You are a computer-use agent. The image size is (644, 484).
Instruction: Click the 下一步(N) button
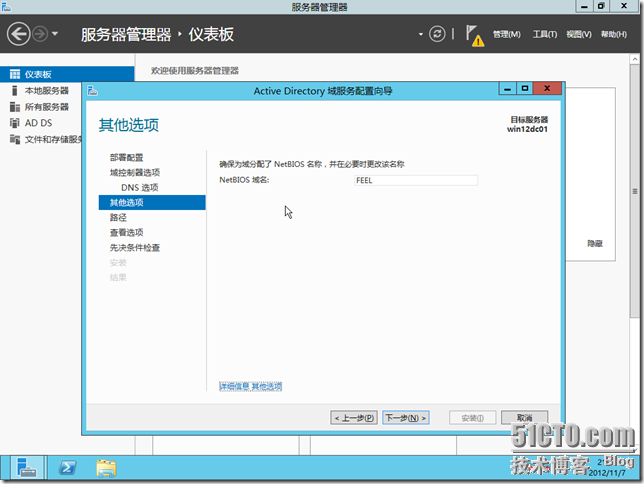406,418
